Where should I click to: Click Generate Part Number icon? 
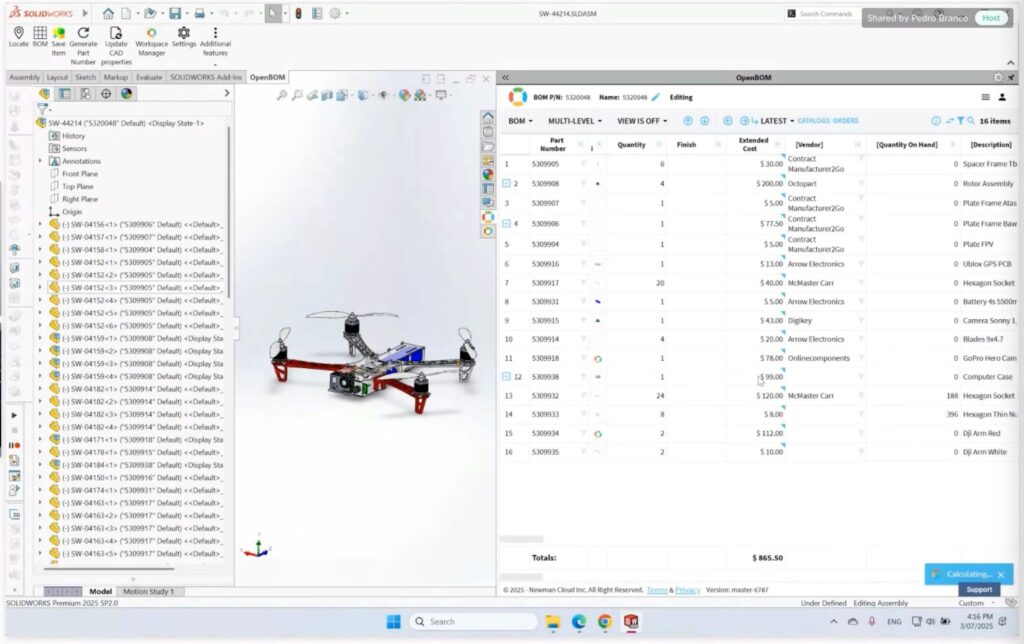(83, 45)
